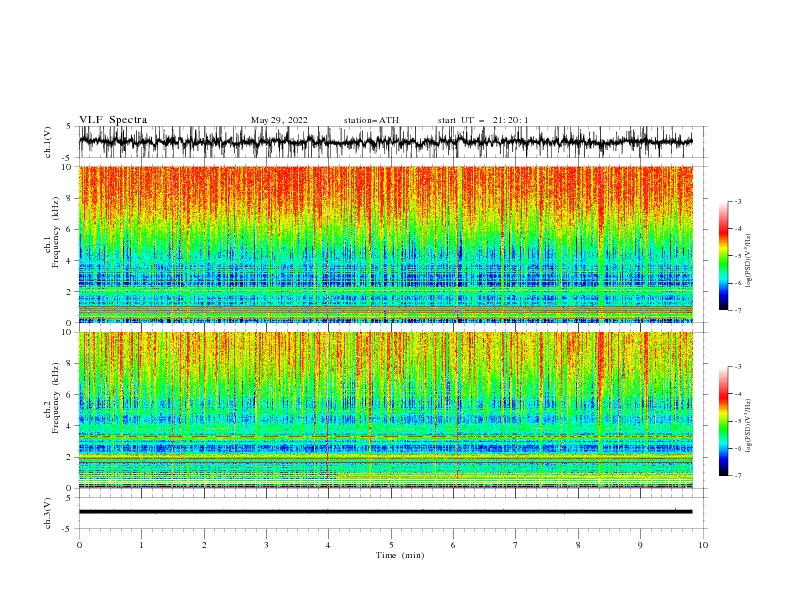Image resolution: width=792 pixels, height=612 pixels.
Task: Click the lower PSD color scale bar
Action: click(x=723, y=421)
